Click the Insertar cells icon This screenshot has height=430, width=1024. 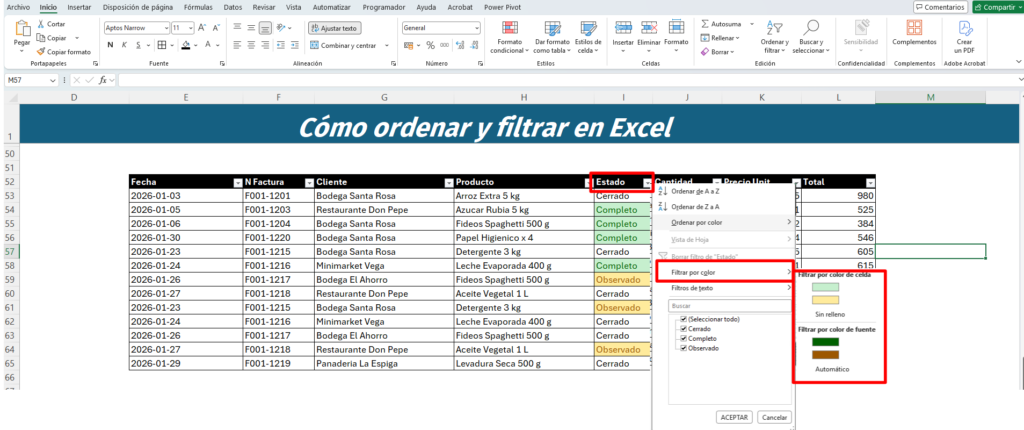[623, 27]
